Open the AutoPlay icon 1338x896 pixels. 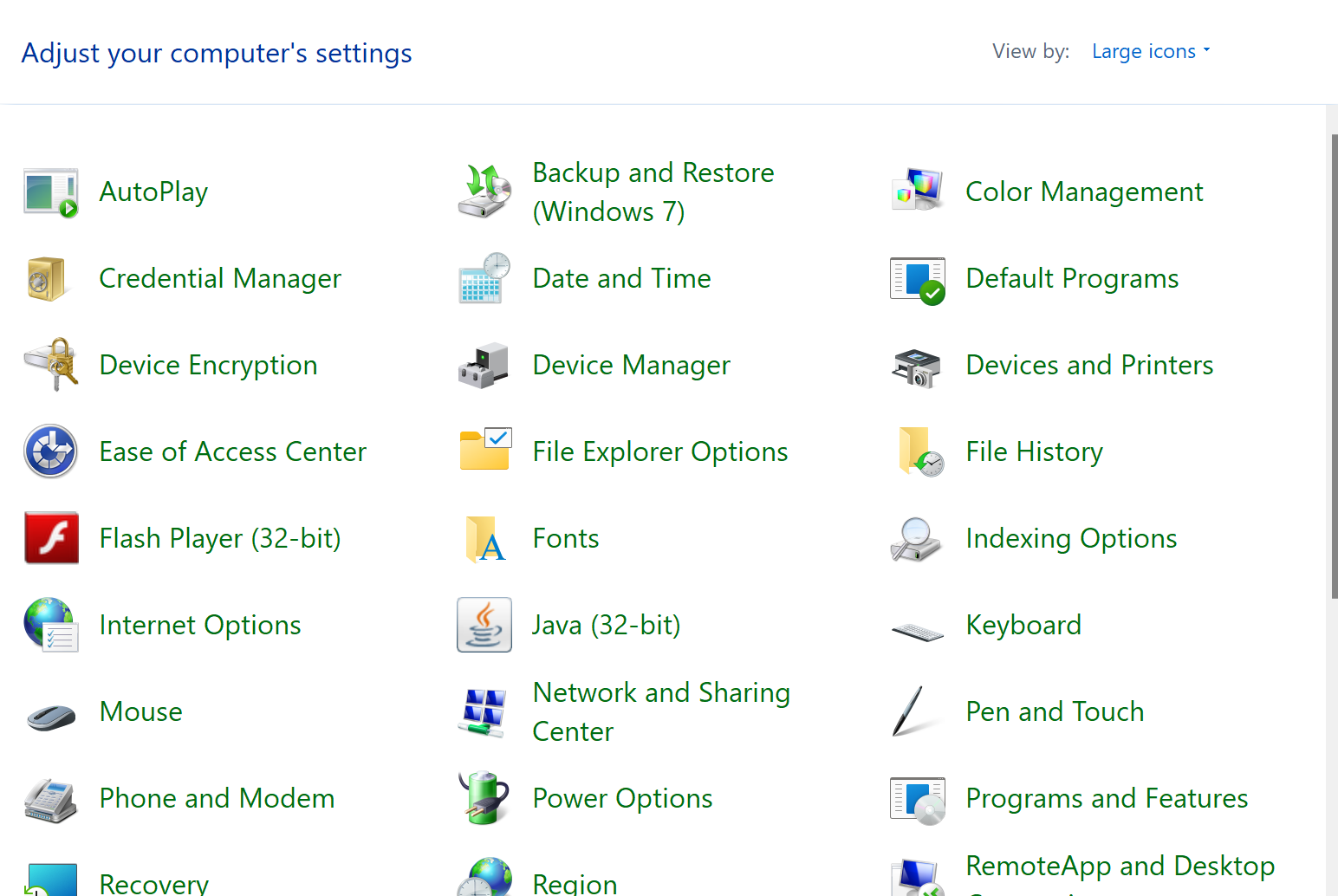point(51,192)
